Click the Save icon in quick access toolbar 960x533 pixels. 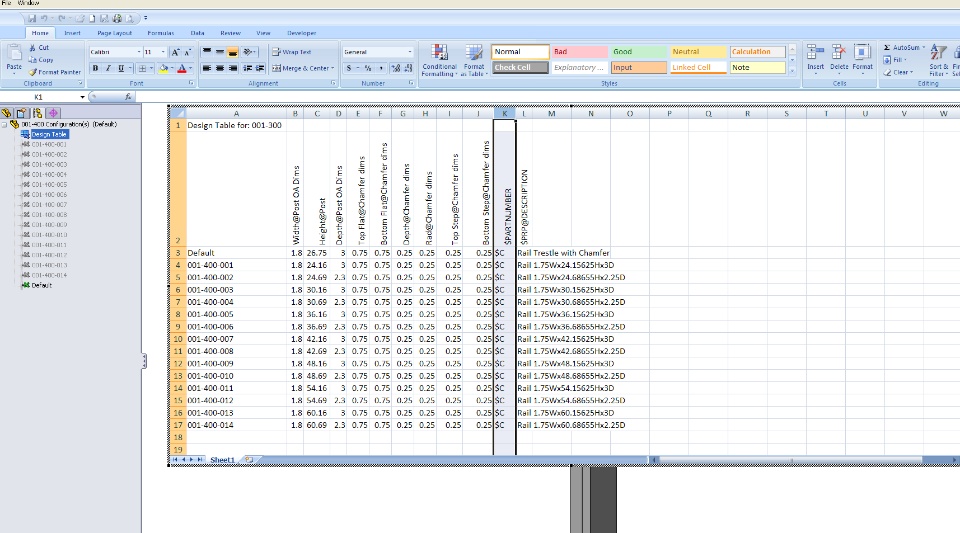click(32, 18)
